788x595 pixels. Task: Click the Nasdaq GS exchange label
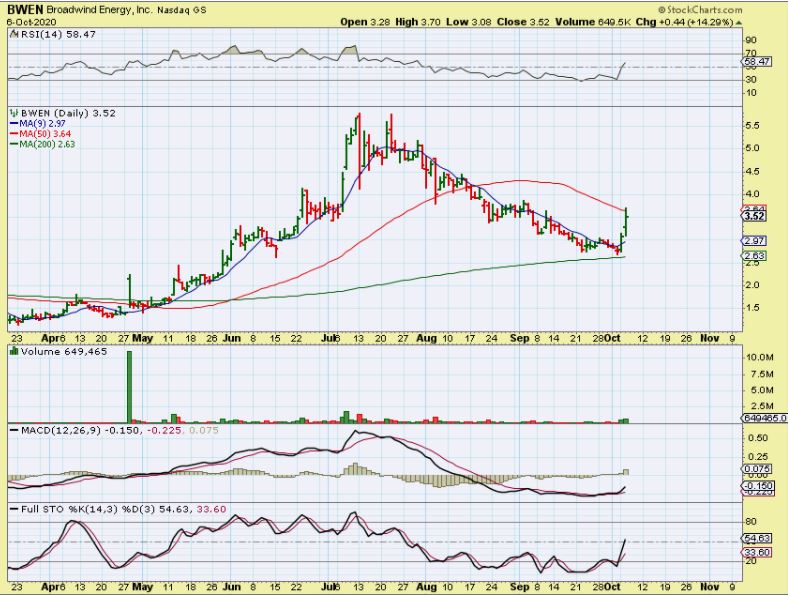point(181,10)
